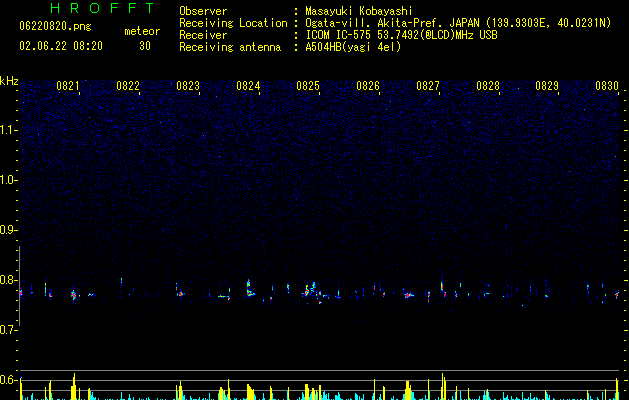This screenshot has height=400, width=629.
Task: Click the Receiver label
Action: click(x=203, y=35)
